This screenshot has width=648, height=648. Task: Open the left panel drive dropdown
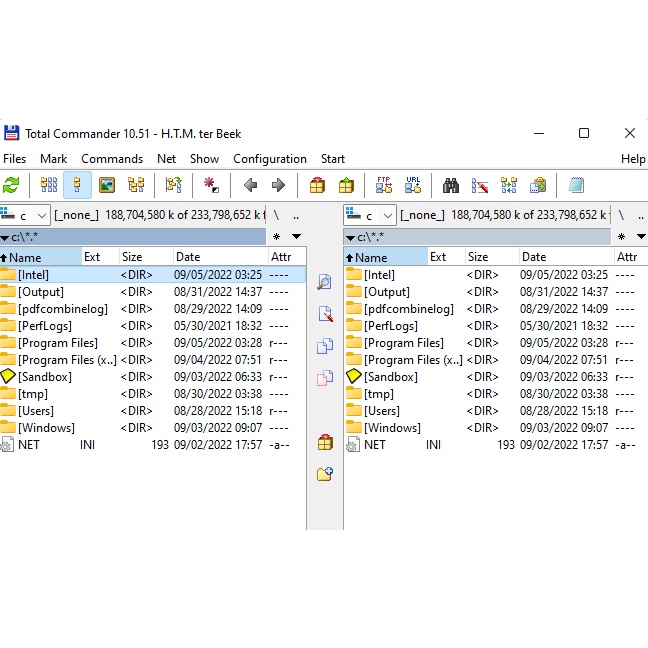(x=25, y=215)
